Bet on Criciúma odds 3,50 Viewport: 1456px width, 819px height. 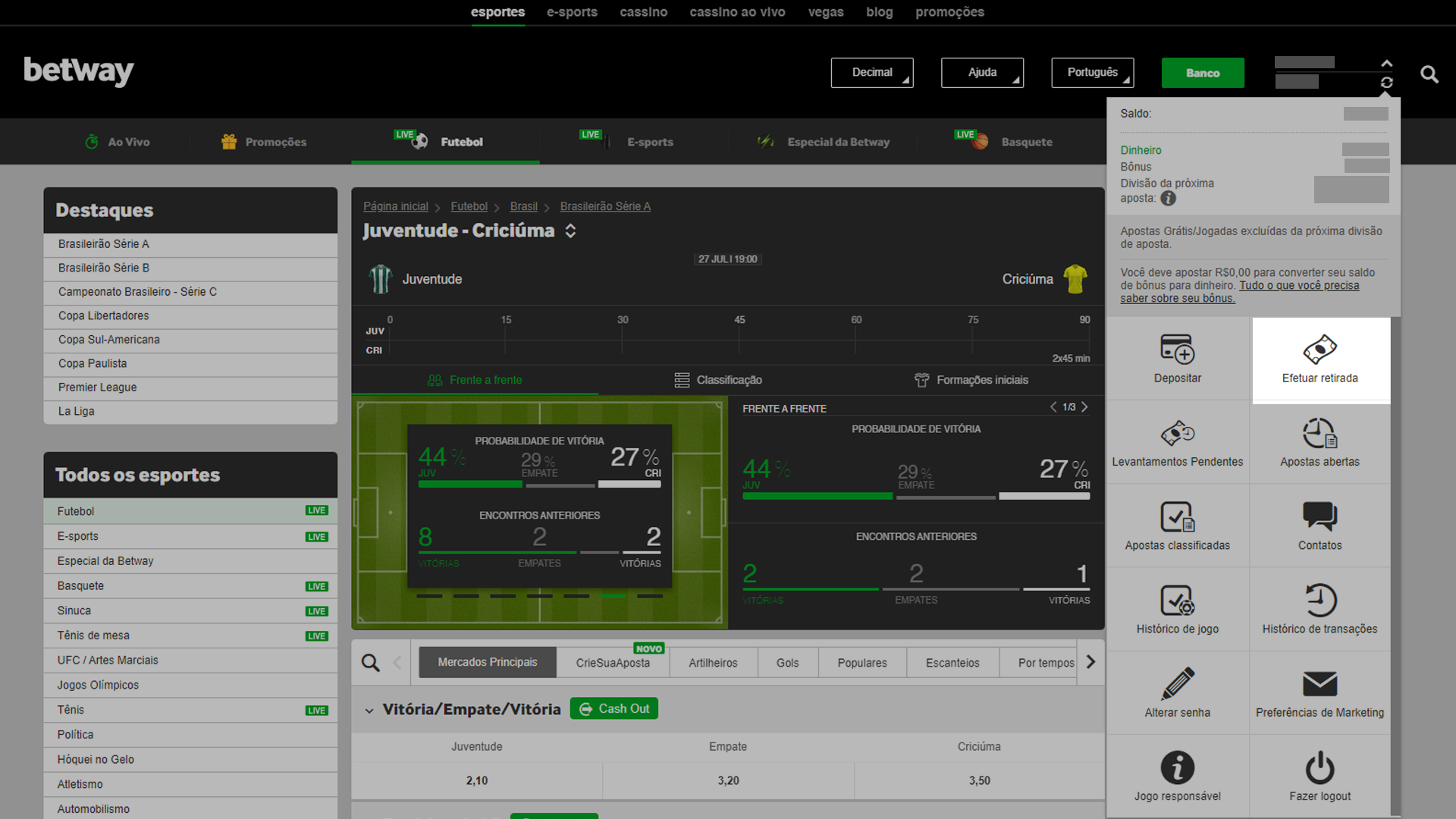(x=979, y=780)
